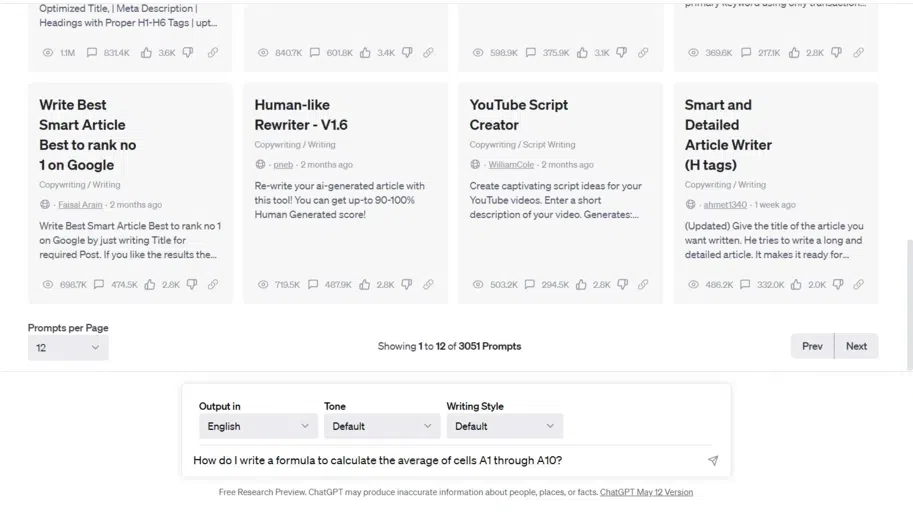
Task: Thumbs up the YouTube Script Creator prompt
Action: 582,285
